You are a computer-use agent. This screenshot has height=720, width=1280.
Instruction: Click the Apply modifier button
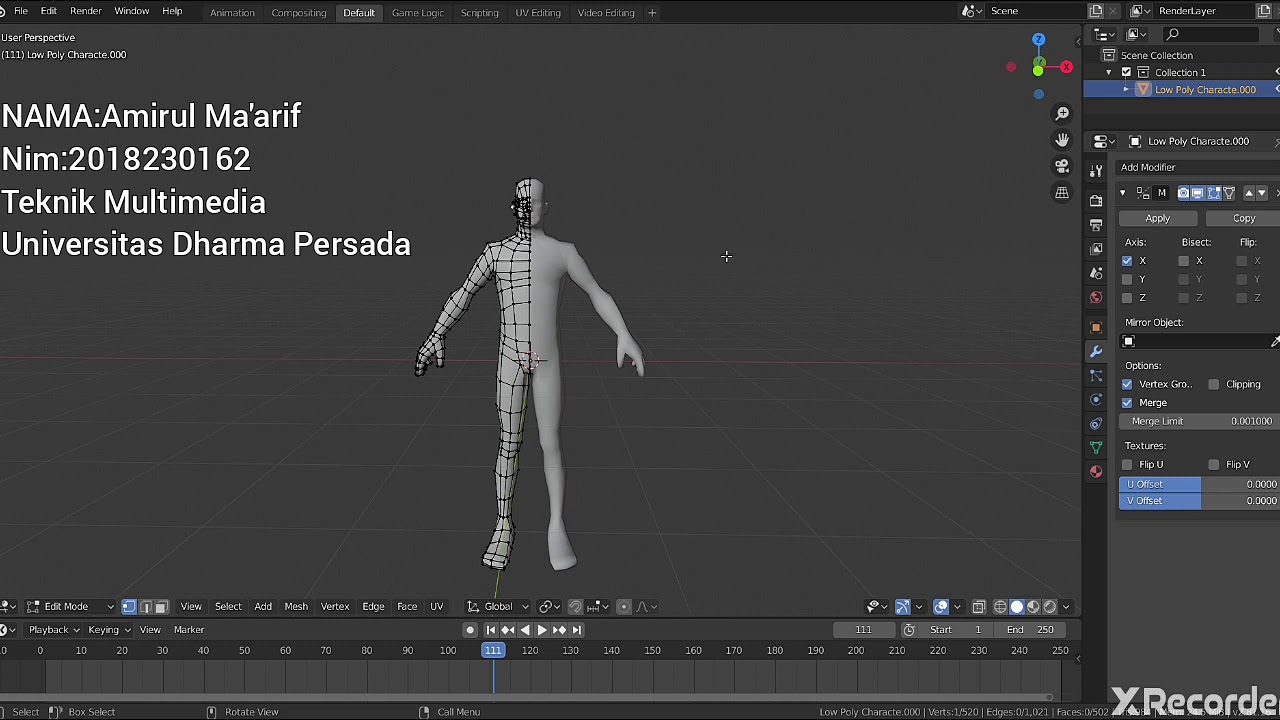coord(1158,218)
